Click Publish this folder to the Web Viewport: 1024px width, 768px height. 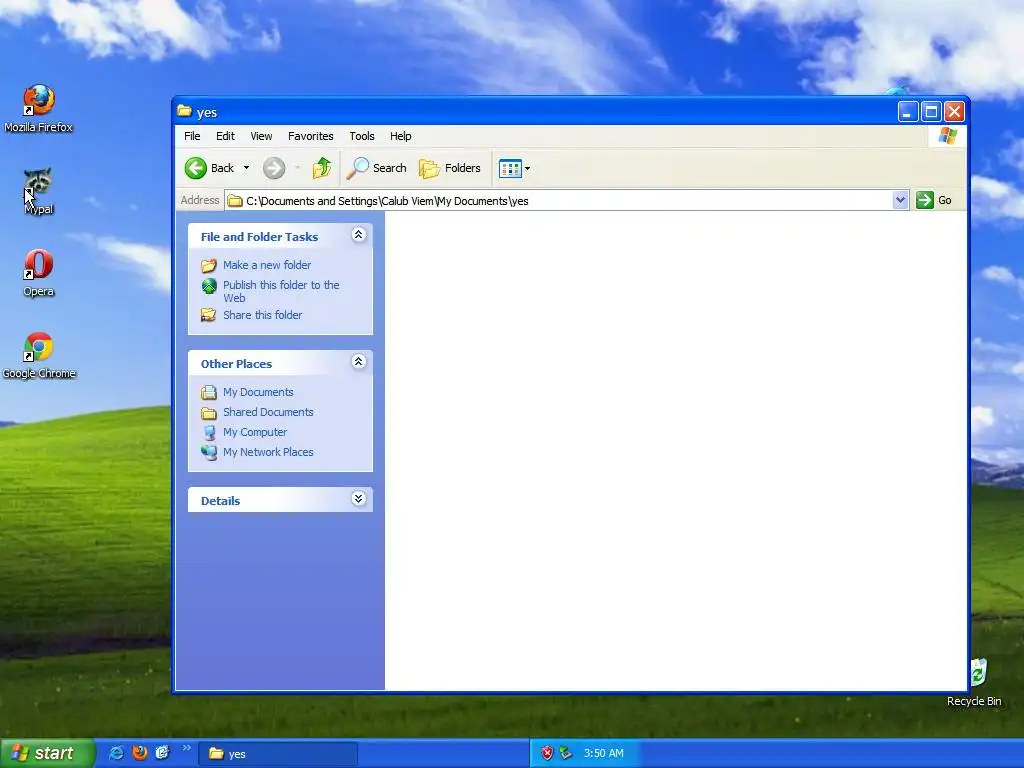[281, 291]
